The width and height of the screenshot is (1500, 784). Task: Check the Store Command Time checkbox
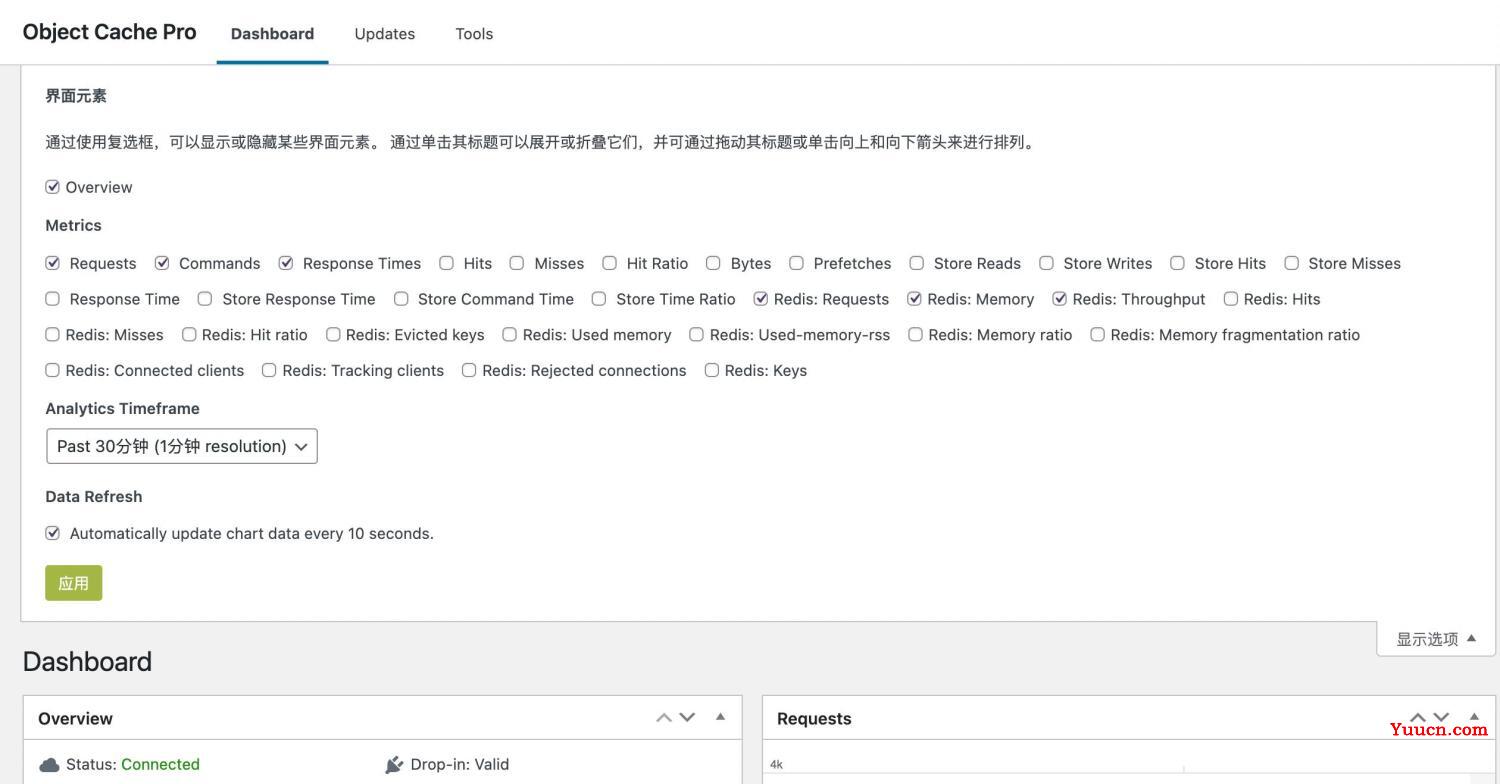401,299
